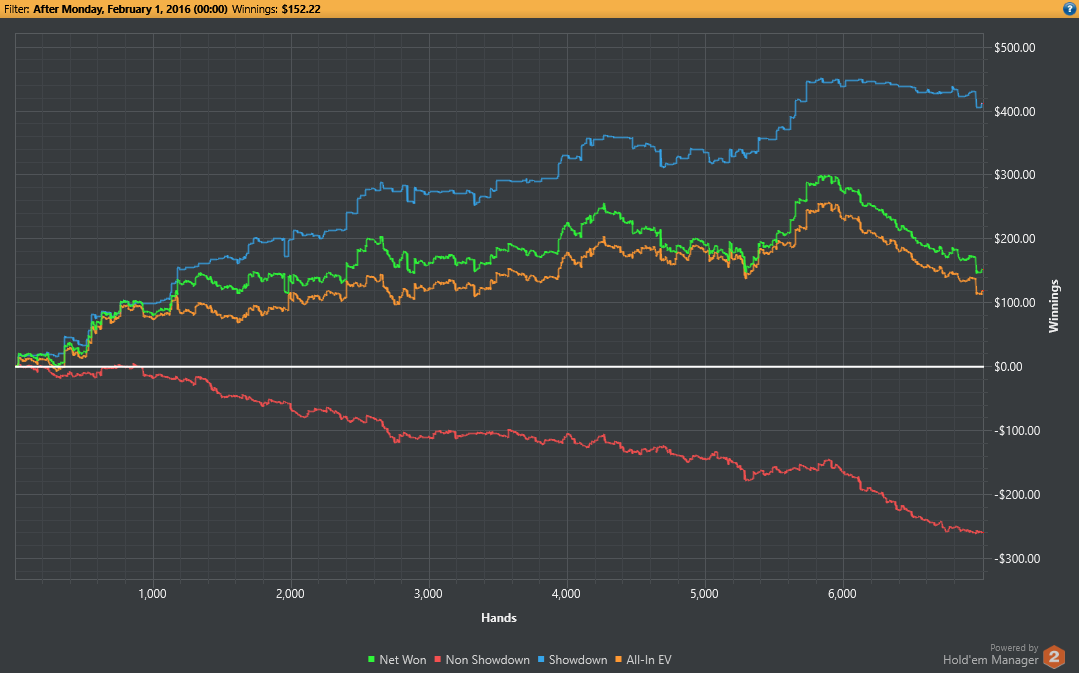Click the 6,000 hands x-axis label
The image size is (1079, 673).
pyautogui.click(x=842, y=593)
